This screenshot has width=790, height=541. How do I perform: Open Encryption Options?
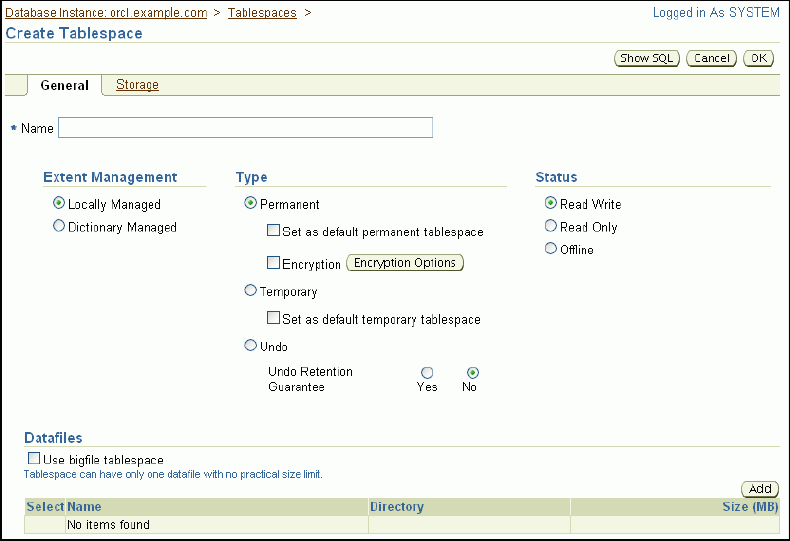pyautogui.click(x=405, y=263)
